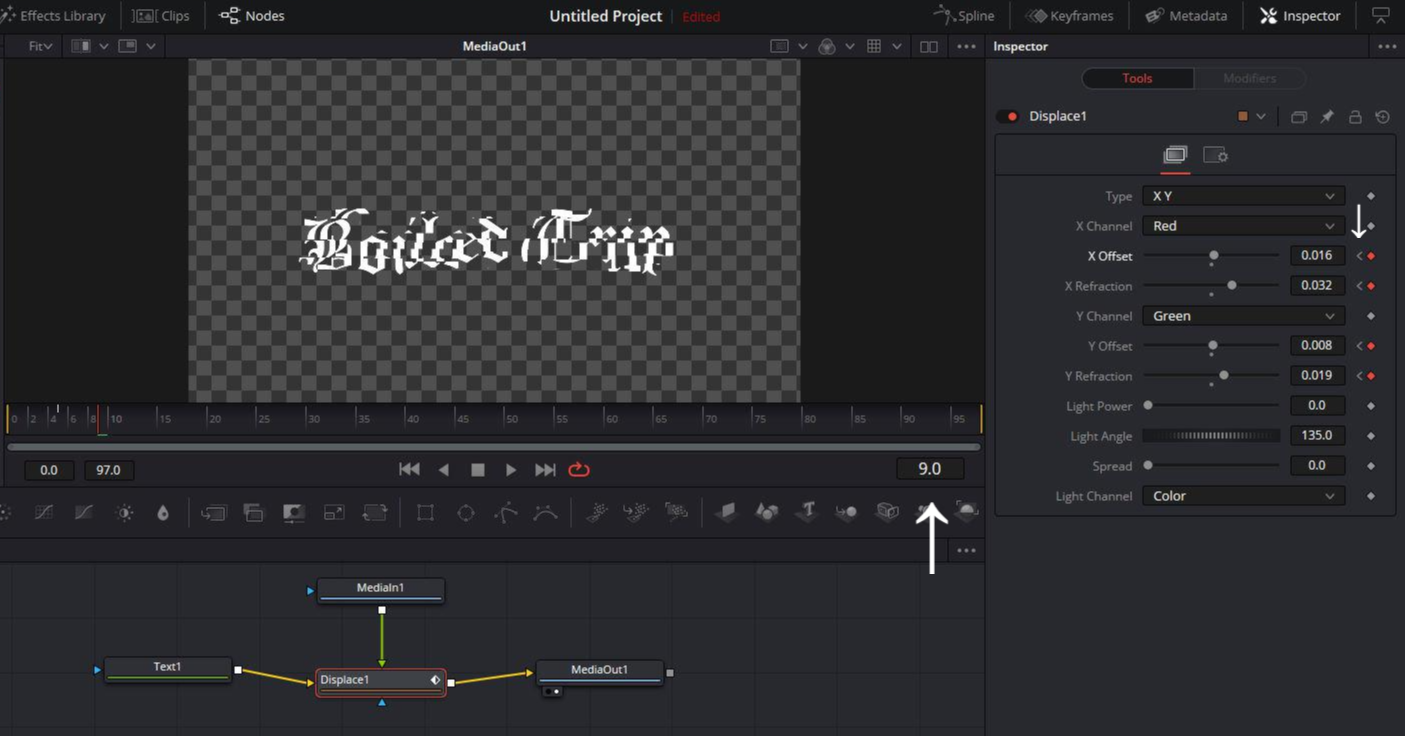1405x736 pixels.
Task: Add the Channel Booleans tool
Action: click(x=253, y=512)
